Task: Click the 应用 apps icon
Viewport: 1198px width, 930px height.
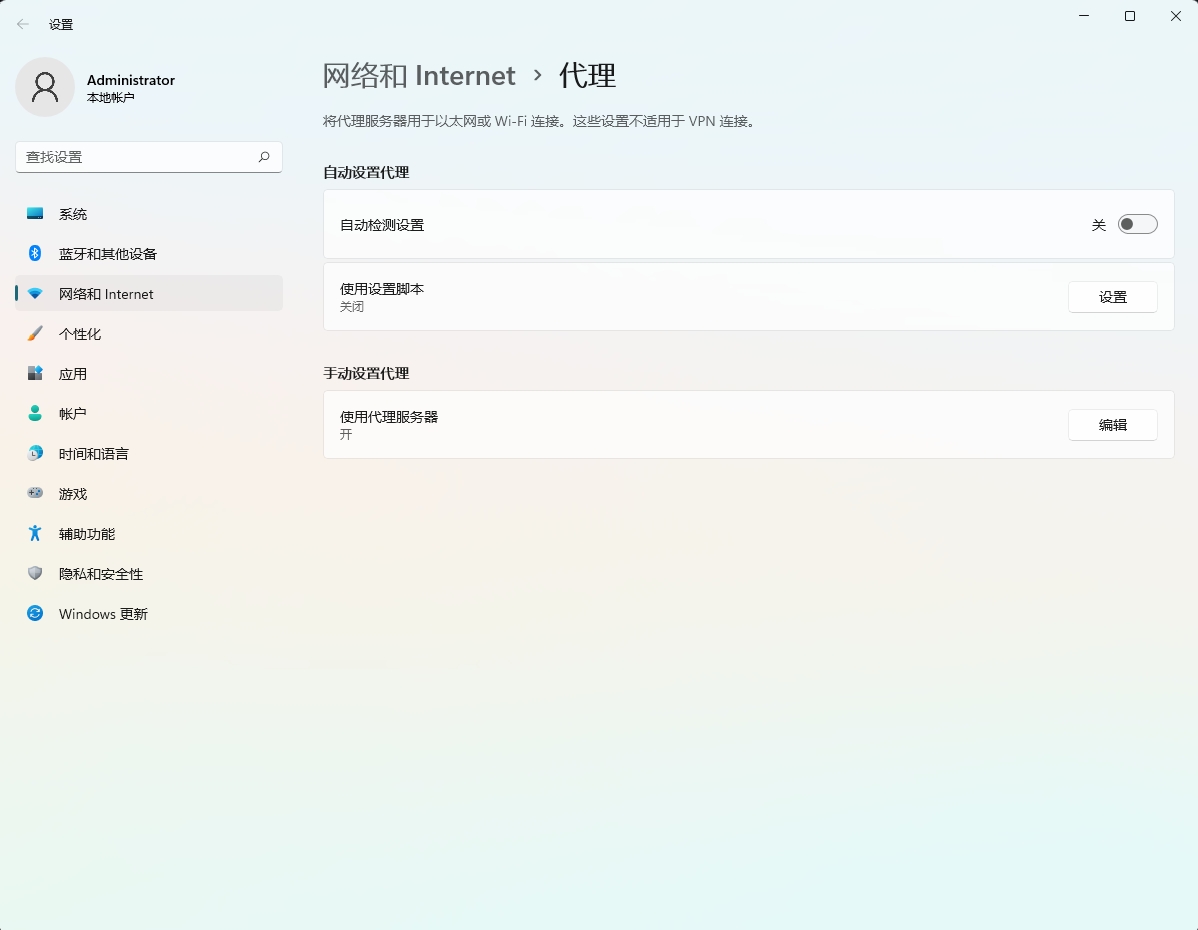Action: 35,373
